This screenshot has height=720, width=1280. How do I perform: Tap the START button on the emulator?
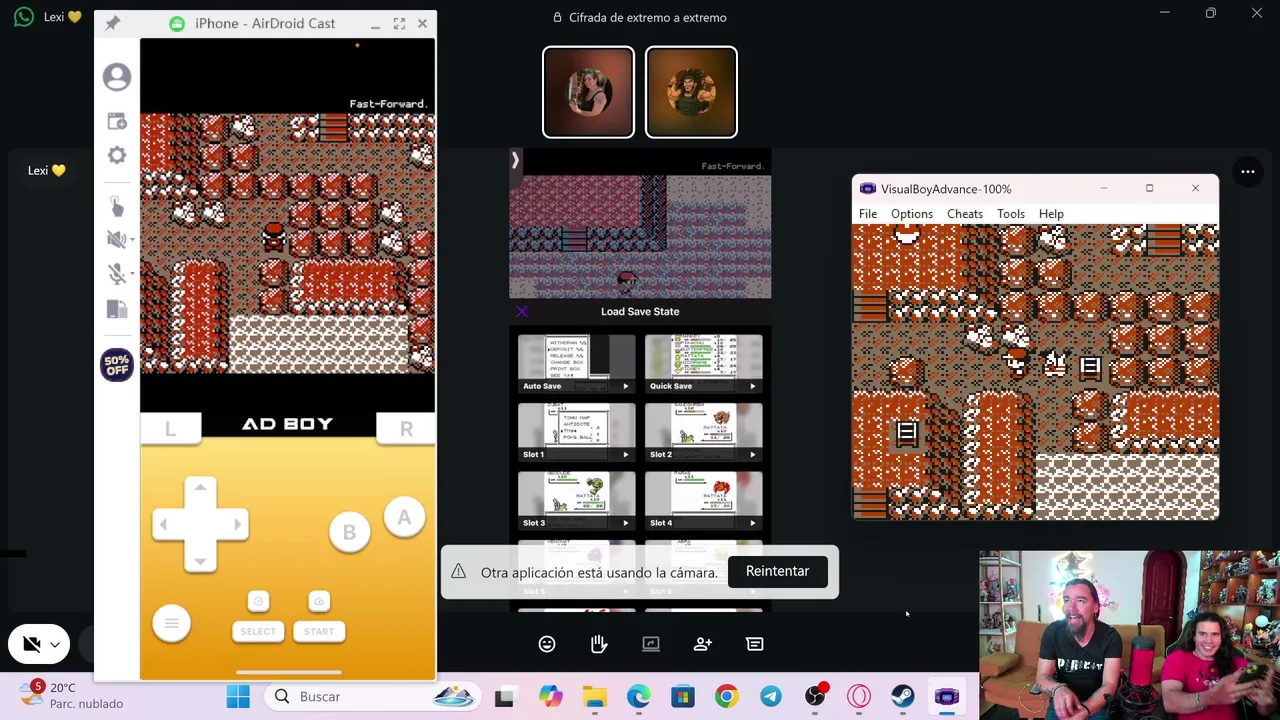point(319,631)
